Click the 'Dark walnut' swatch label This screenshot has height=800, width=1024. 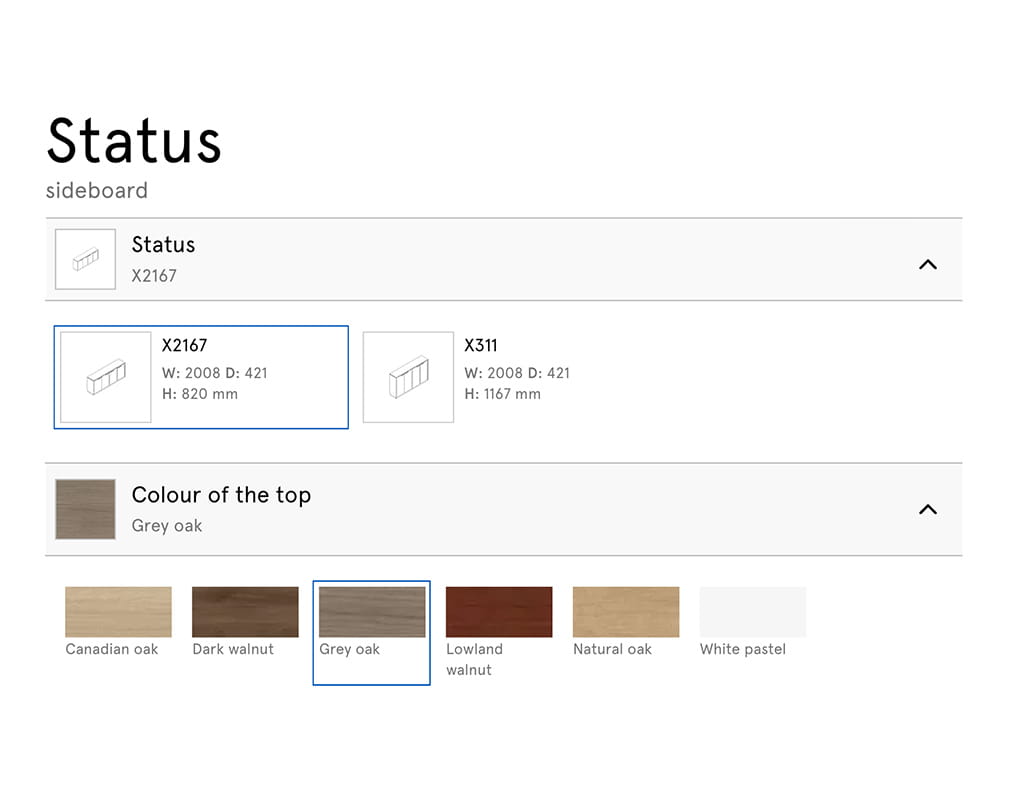(233, 649)
